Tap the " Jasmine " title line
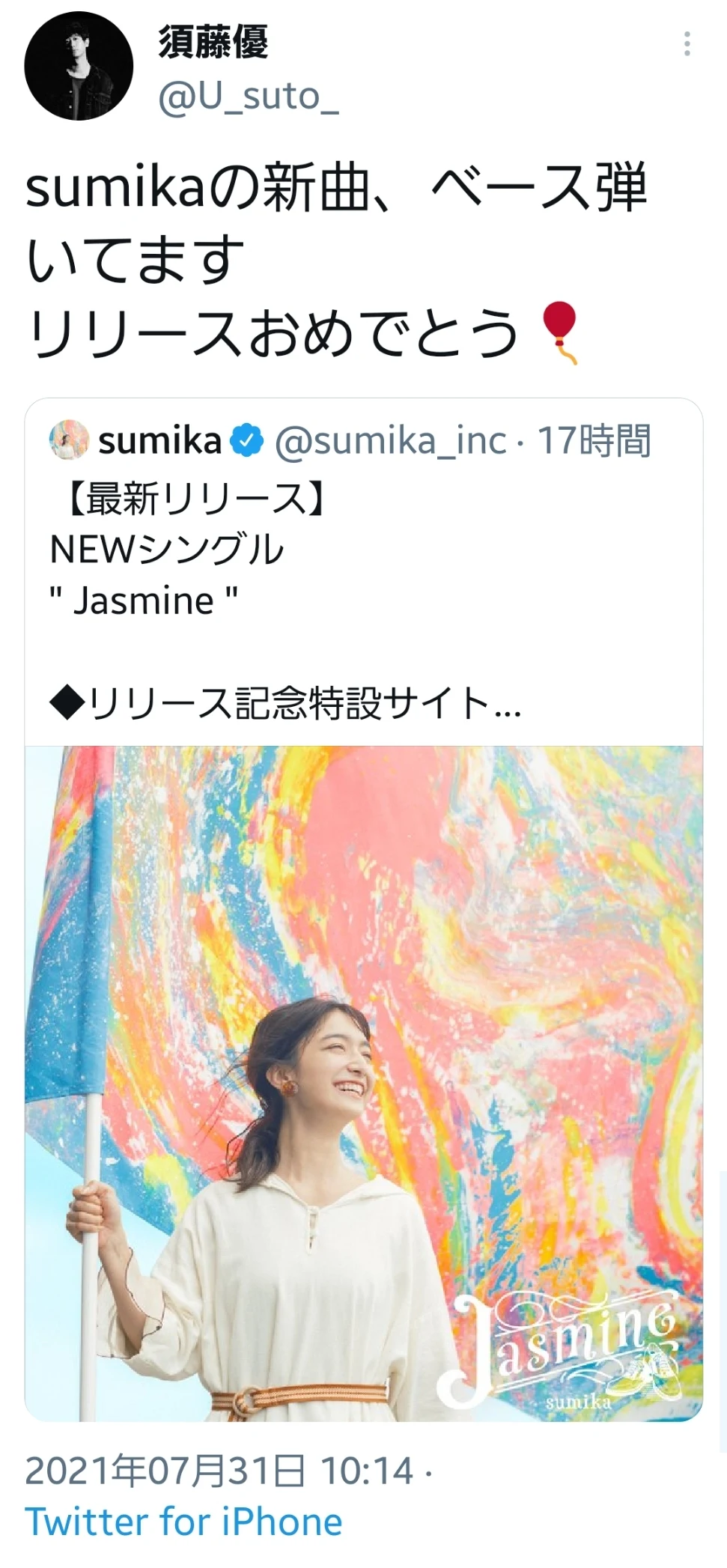The height and width of the screenshot is (1568, 727). pyautogui.click(x=144, y=601)
